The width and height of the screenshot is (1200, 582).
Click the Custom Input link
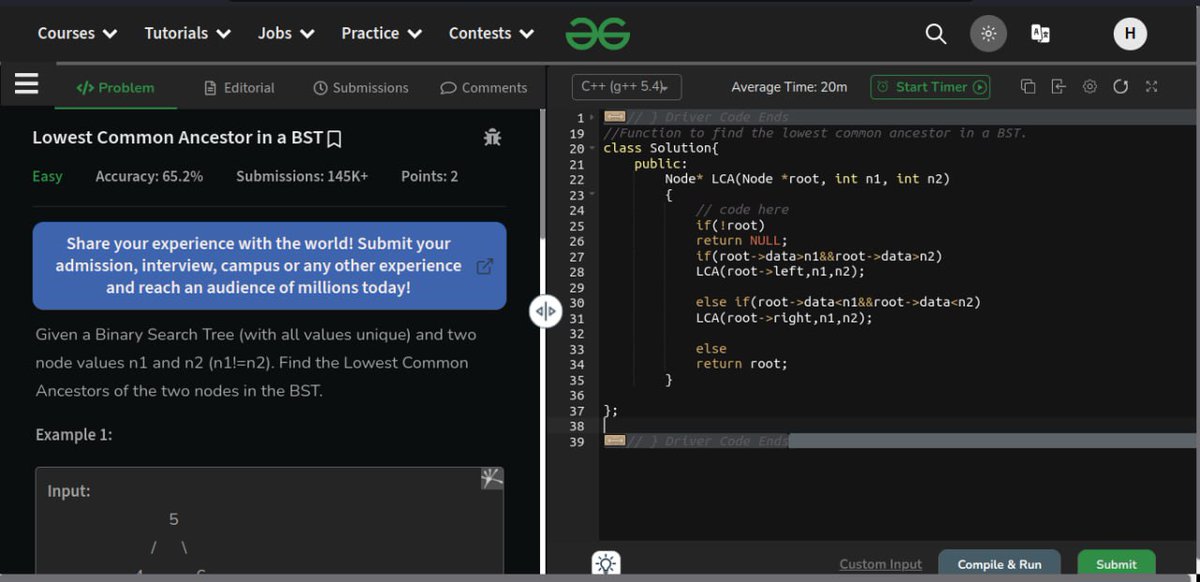tap(880, 564)
